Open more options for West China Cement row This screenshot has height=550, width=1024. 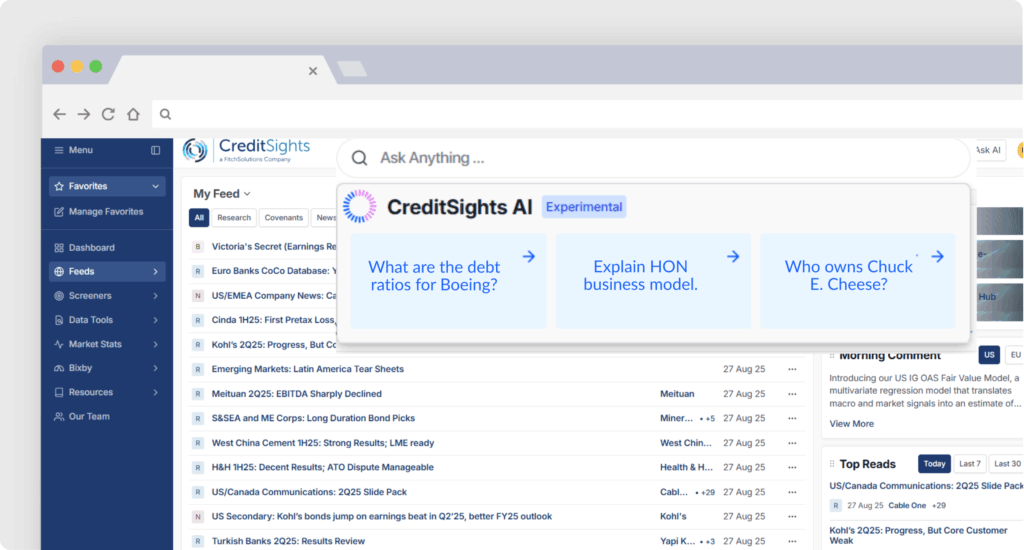pos(792,444)
